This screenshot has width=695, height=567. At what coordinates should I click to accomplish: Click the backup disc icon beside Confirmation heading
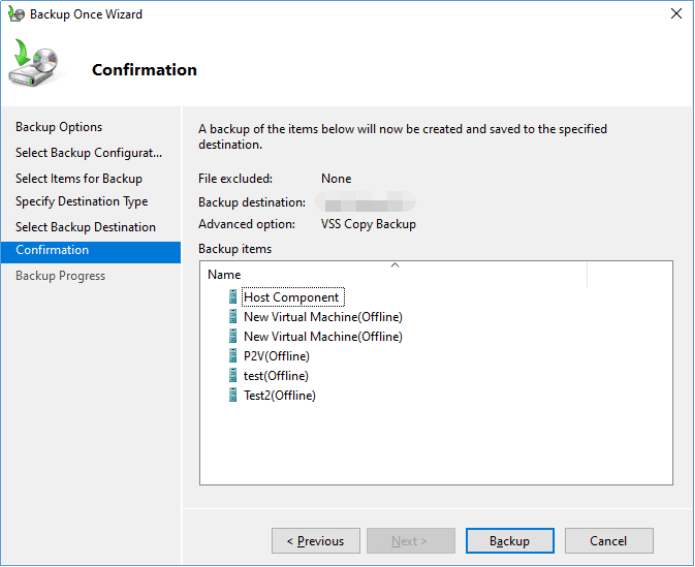tap(35, 66)
